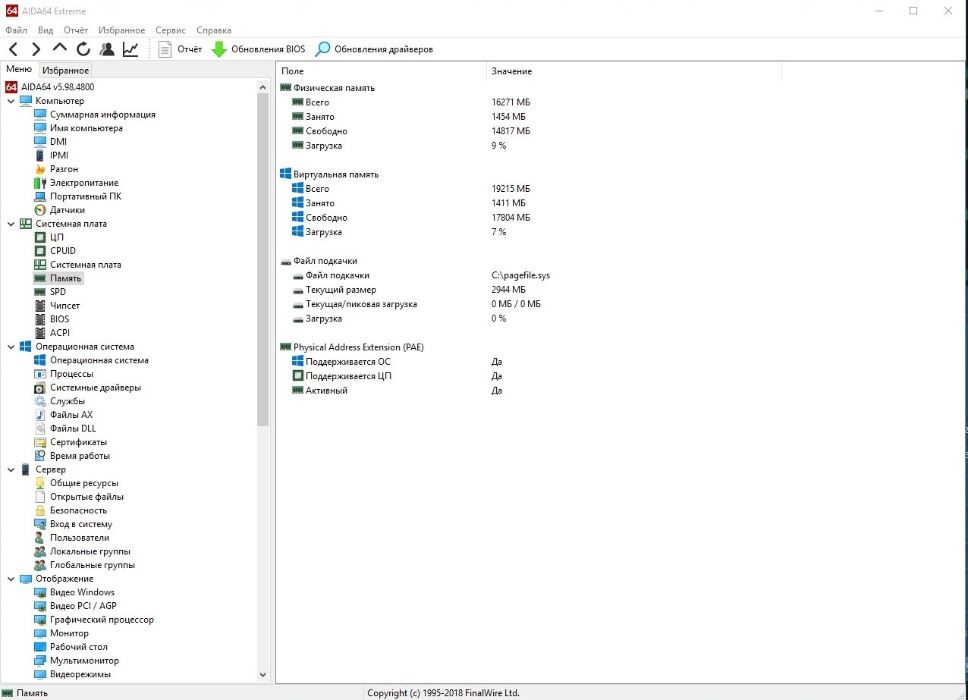Open the Отчёт menu in the menu bar
The image size is (968, 700).
[76, 30]
